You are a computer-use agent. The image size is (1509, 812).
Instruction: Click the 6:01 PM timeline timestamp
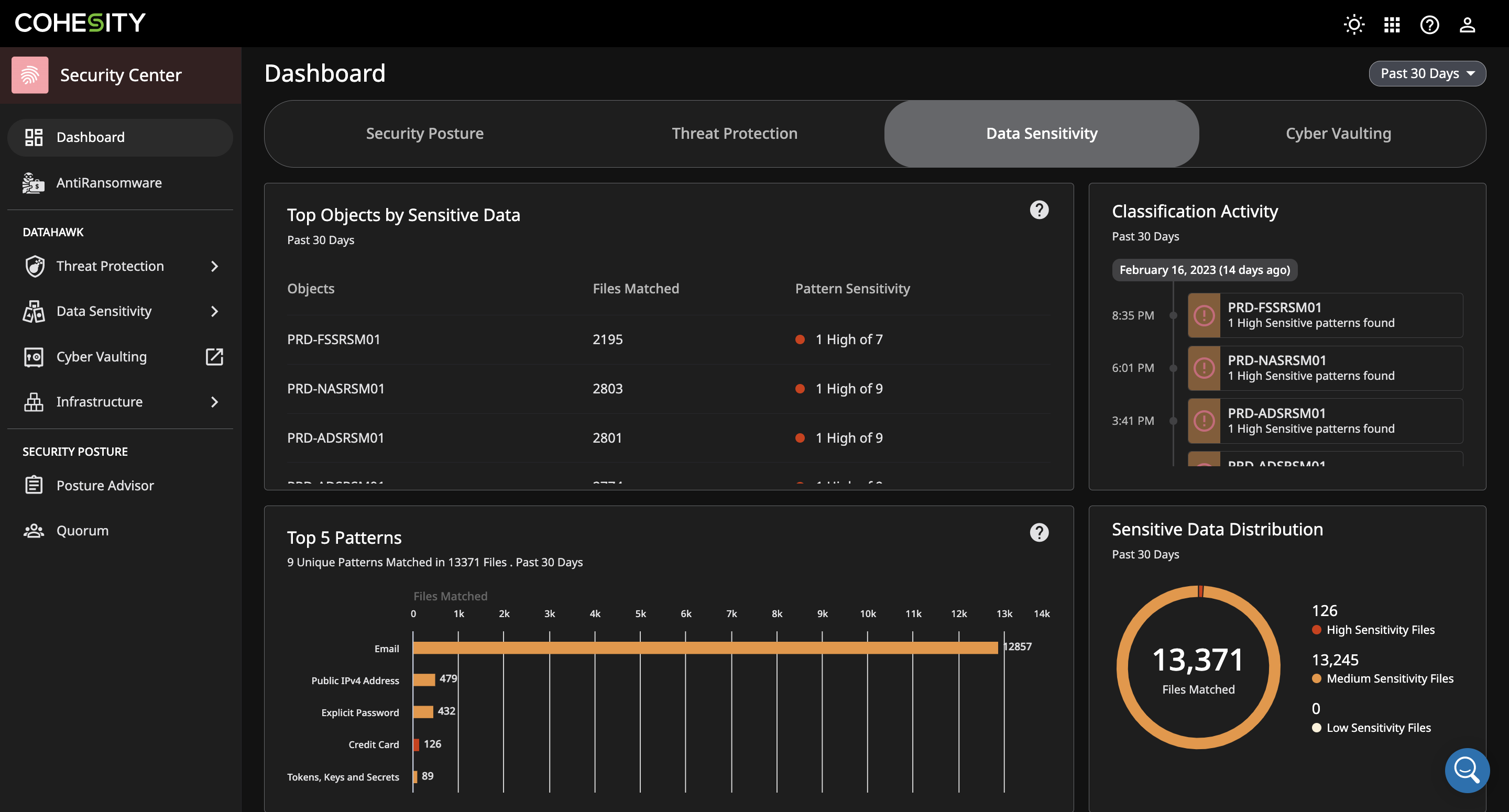[x=1133, y=368]
